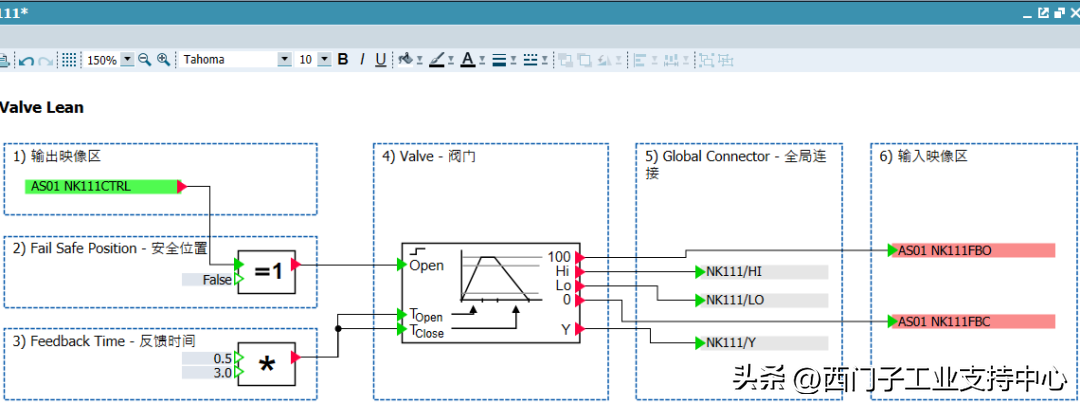Expand the font size 10 dropdown
The height and width of the screenshot is (404, 1080).
tap(324, 60)
